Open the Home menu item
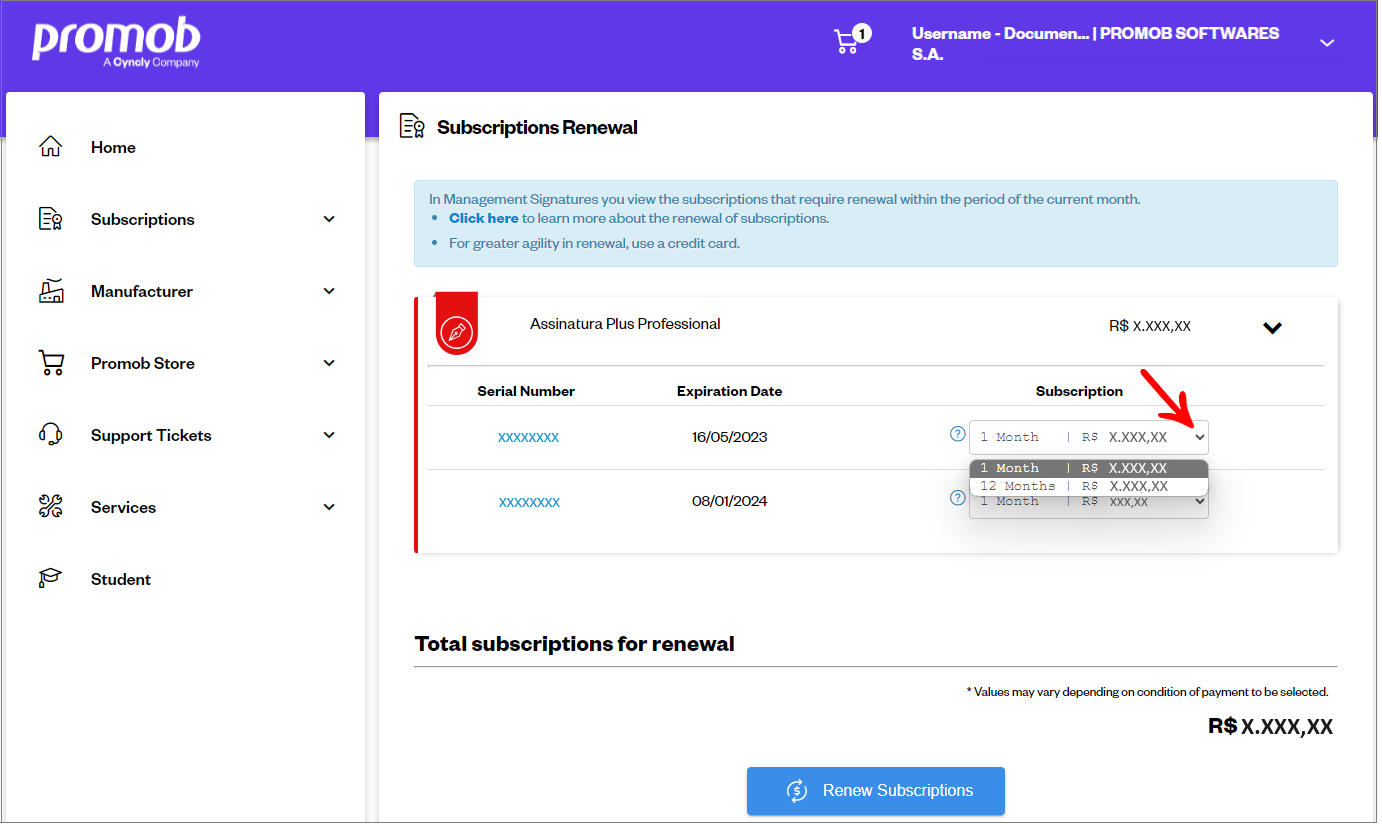Viewport: 1382px width, 831px height. pos(113,147)
